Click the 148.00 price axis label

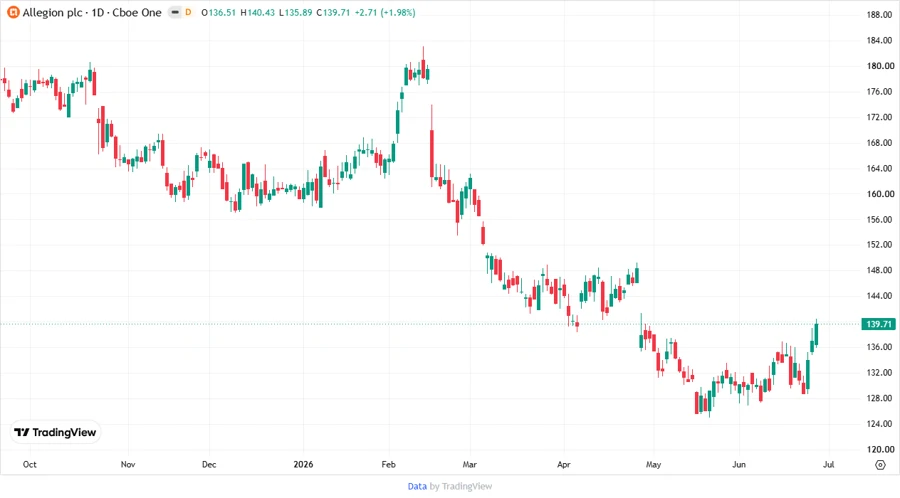click(x=879, y=270)
